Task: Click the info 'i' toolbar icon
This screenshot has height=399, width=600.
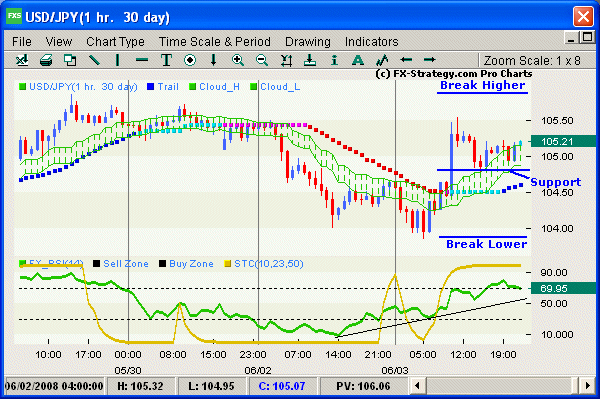Action: pos(334,60)
